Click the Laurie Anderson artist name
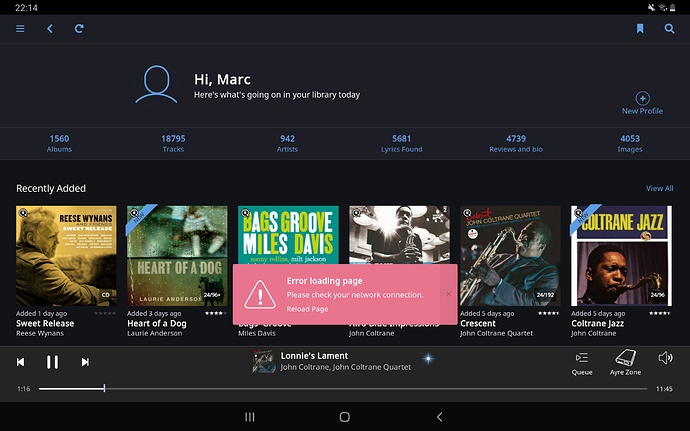 tap(154, 334)
